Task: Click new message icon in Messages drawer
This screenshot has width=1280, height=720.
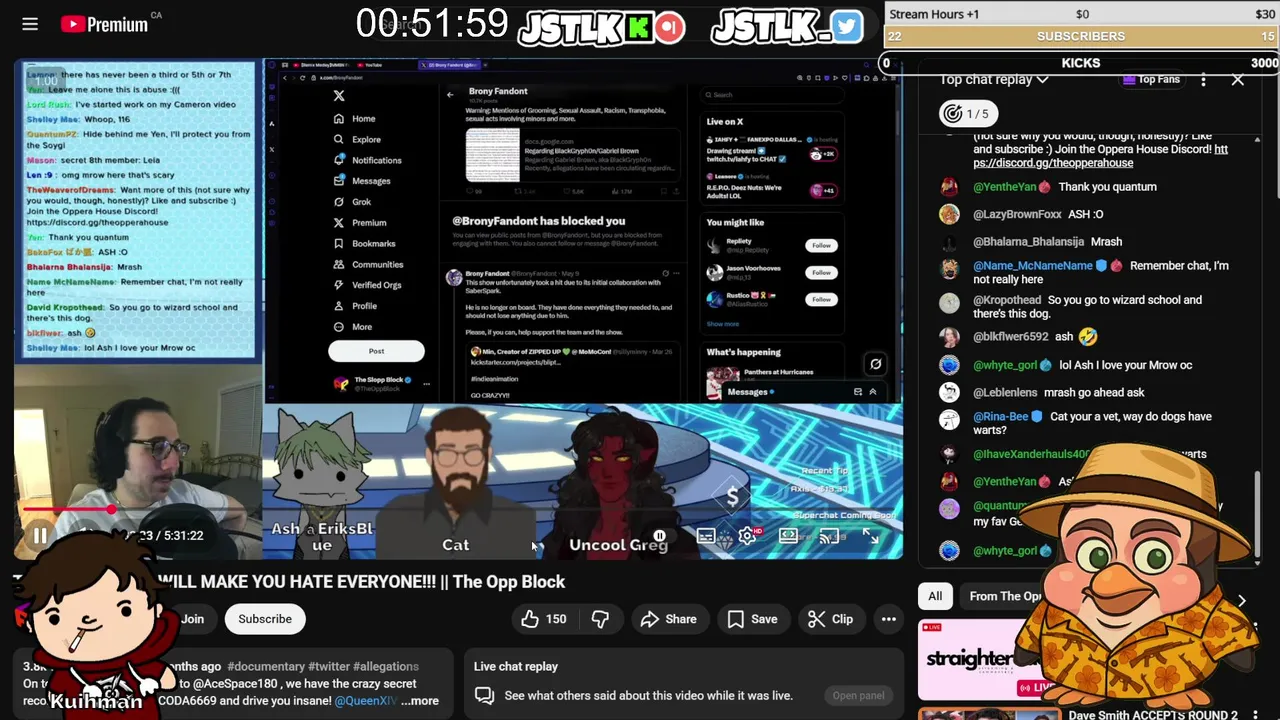Action: pos(857,392)
